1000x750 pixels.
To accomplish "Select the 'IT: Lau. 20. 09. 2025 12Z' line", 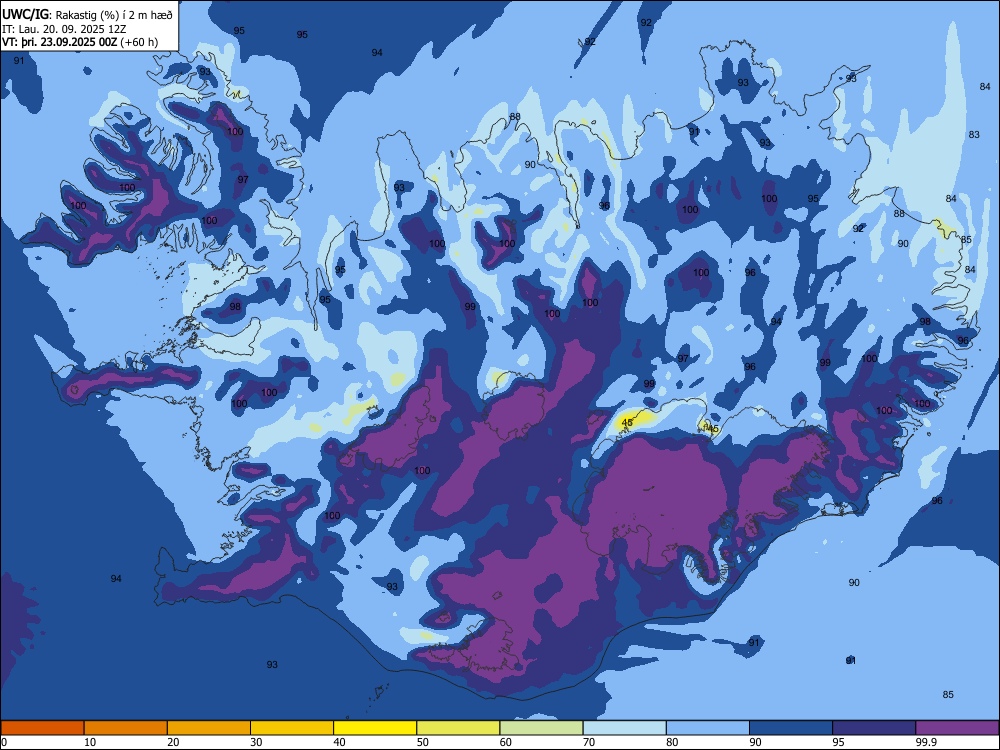I will click(64, 29).
